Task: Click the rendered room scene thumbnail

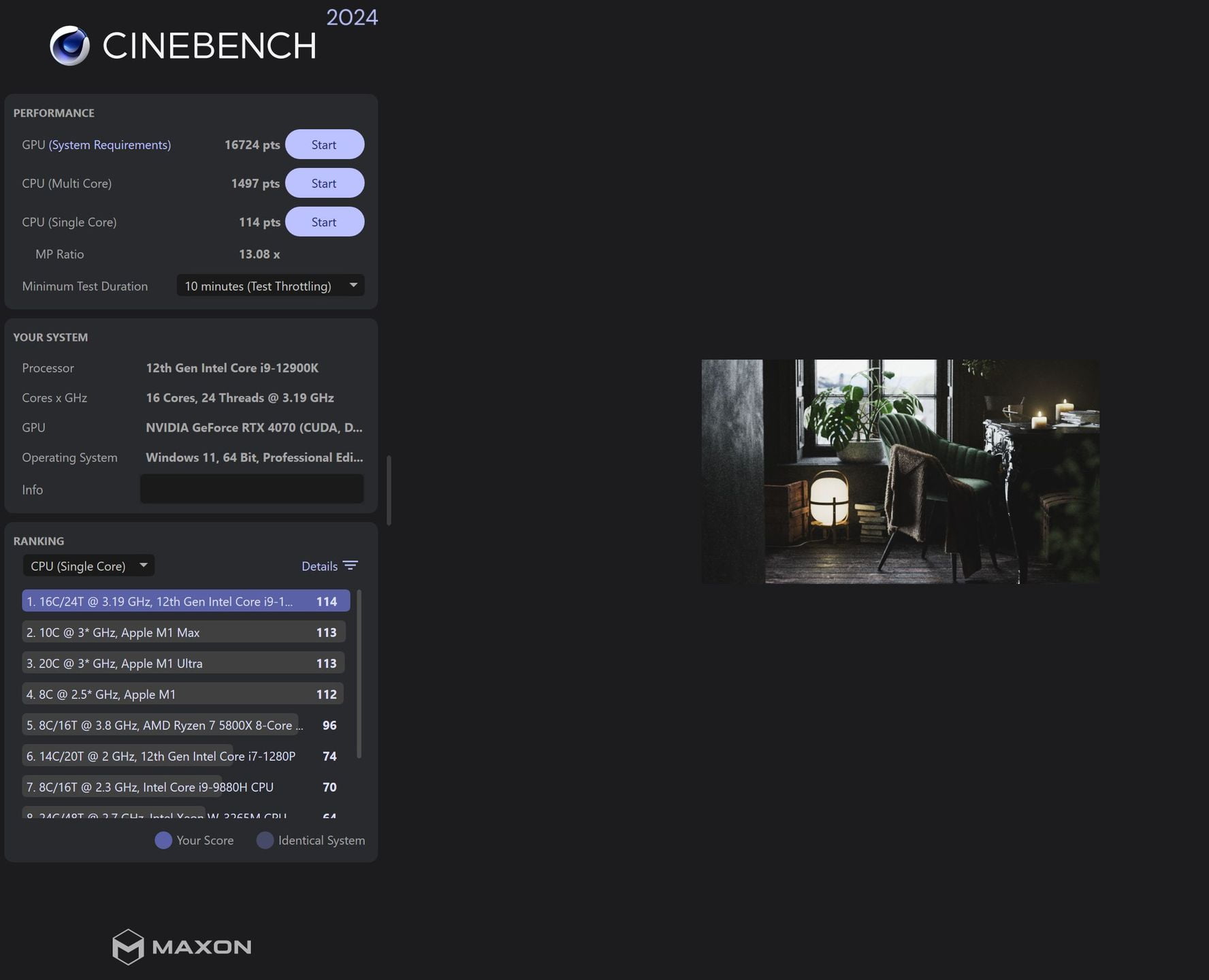Action: point(900,471)
